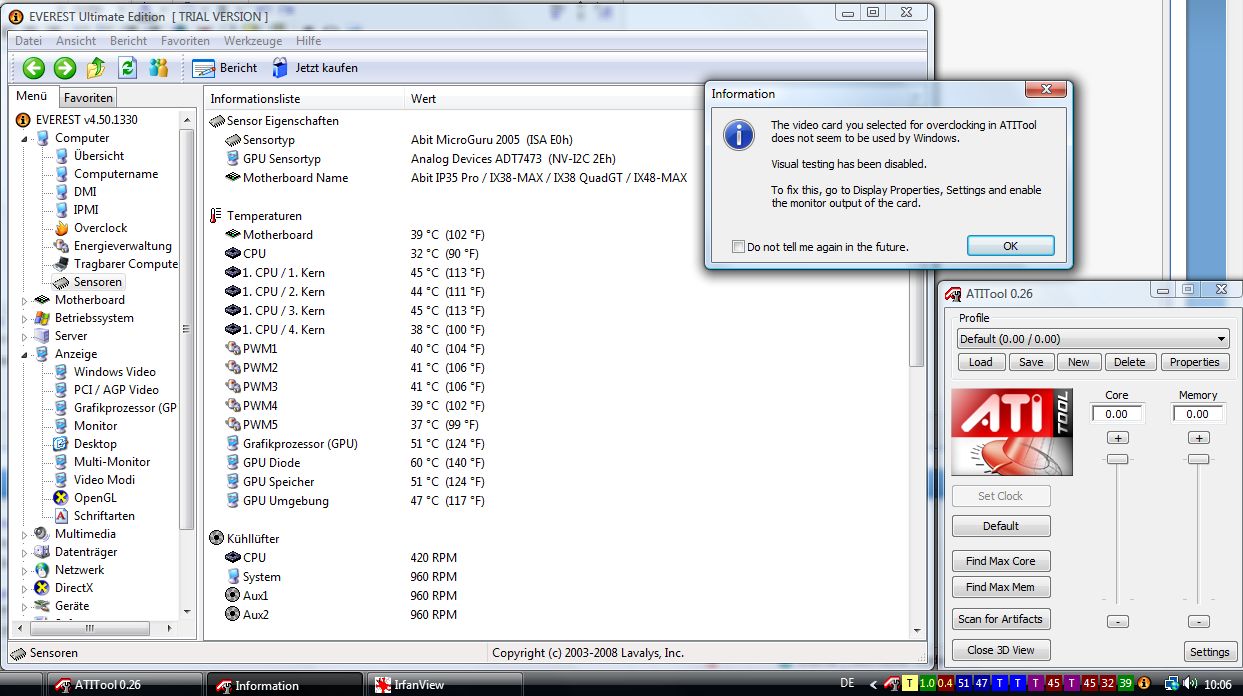The width and height of the screenshot is (1243, 696).
Task: Click New profile button
Action: [x=1079, y=362]
